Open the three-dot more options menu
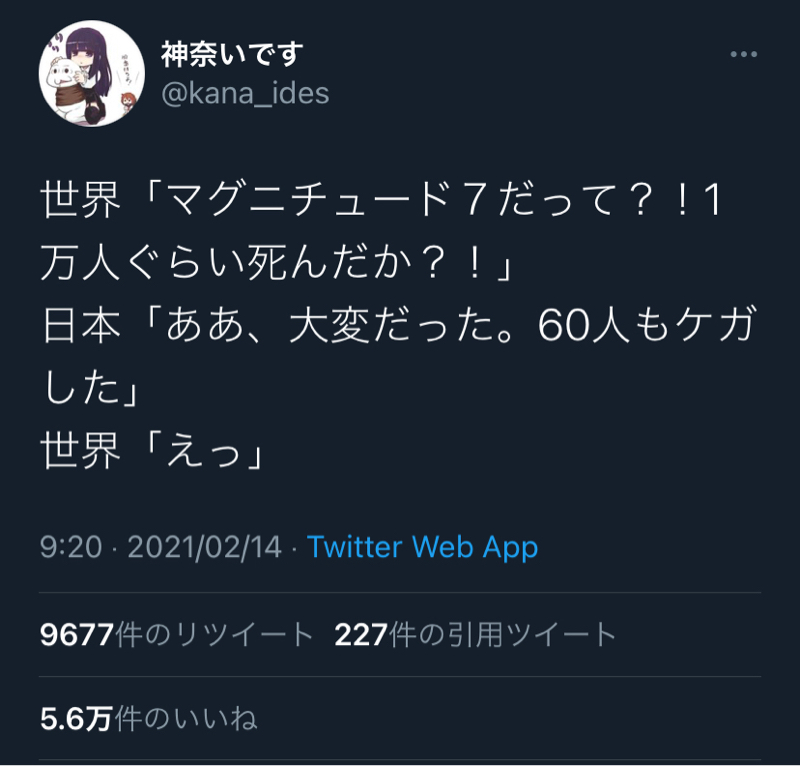 [743, 54]
